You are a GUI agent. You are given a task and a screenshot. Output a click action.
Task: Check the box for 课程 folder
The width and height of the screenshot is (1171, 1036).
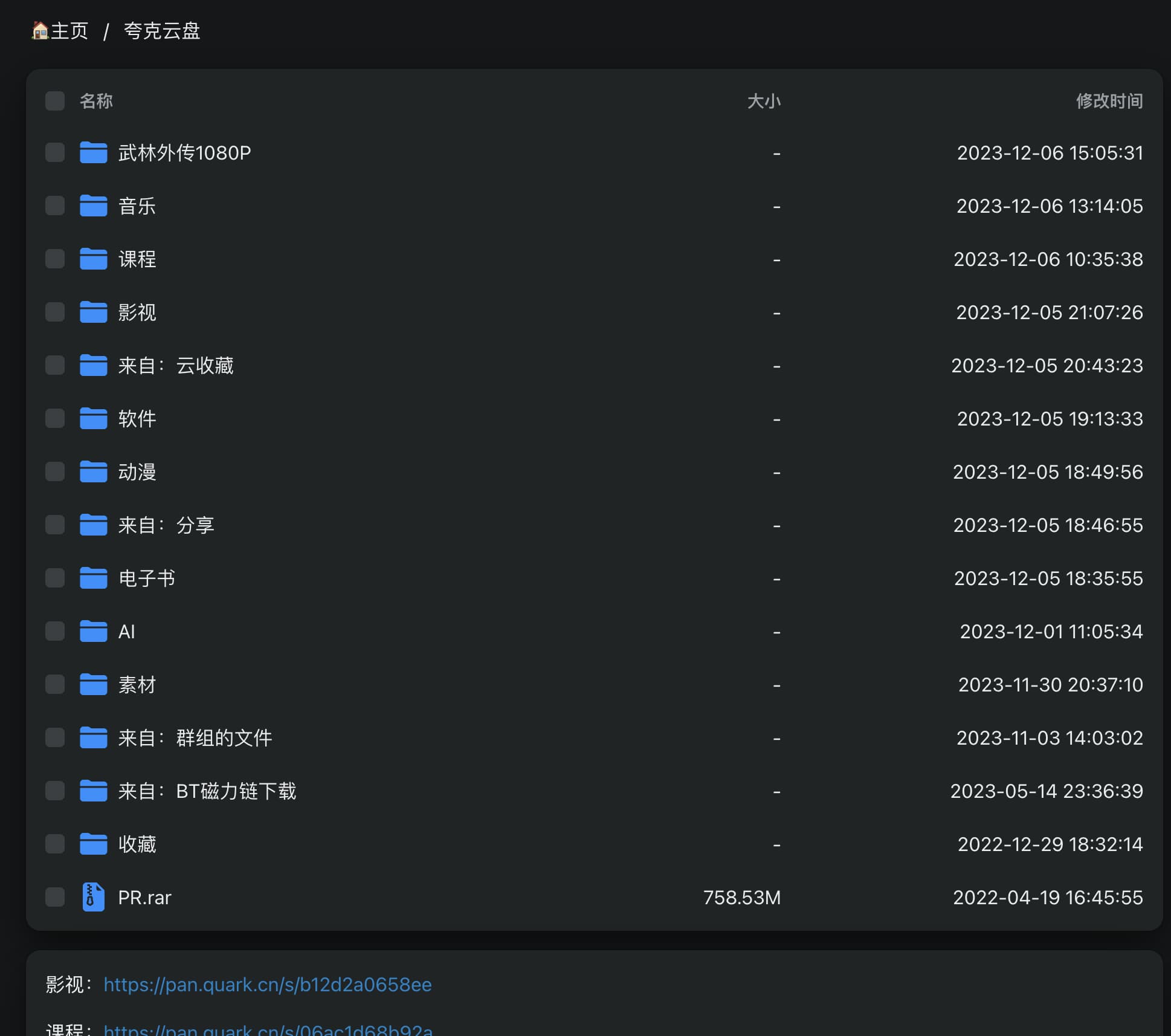click(x=55, y=259)
